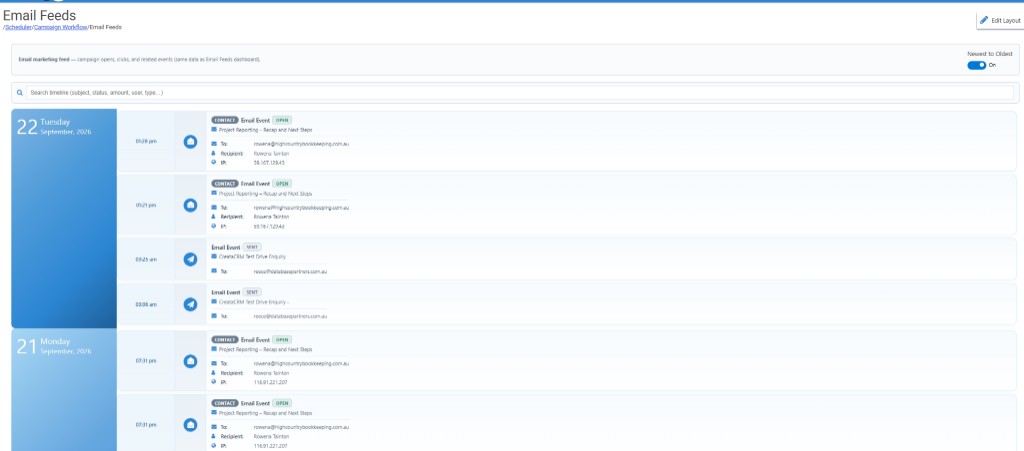Click the Recipient person icon in 01:21 pm event

coord(214,217)
